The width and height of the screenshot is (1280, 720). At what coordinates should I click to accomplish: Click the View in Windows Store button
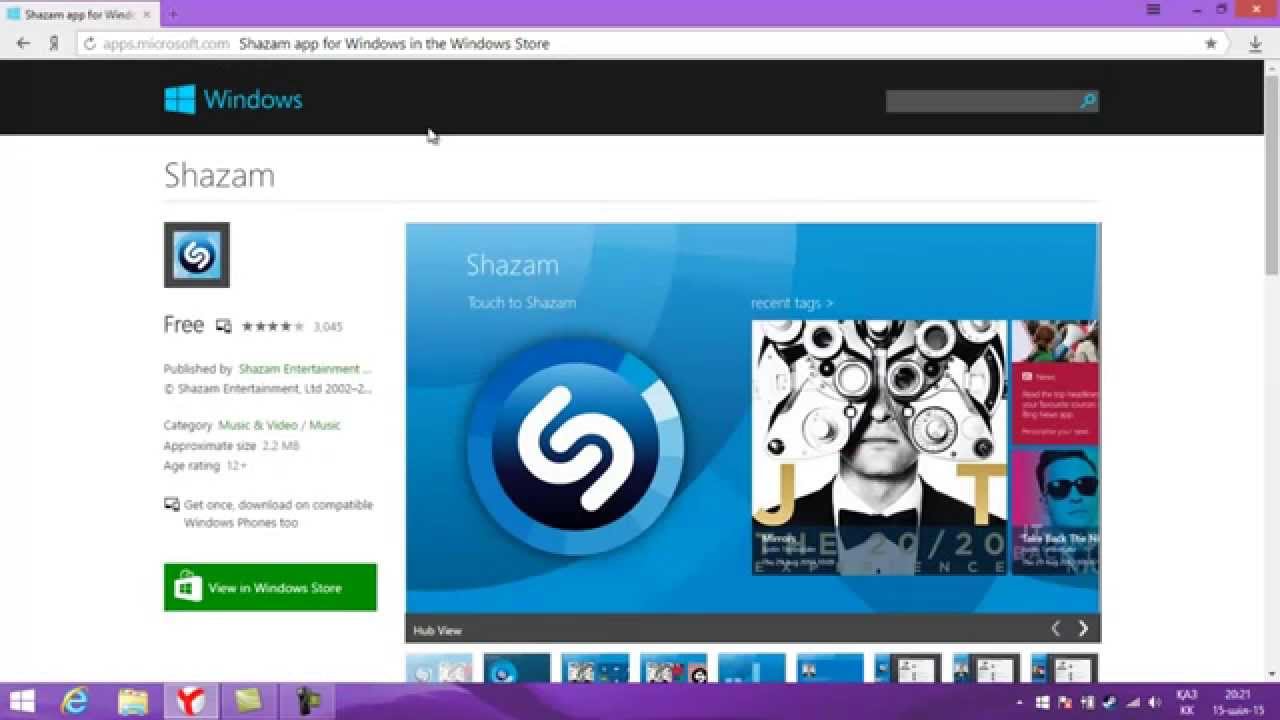click(270, 587)
